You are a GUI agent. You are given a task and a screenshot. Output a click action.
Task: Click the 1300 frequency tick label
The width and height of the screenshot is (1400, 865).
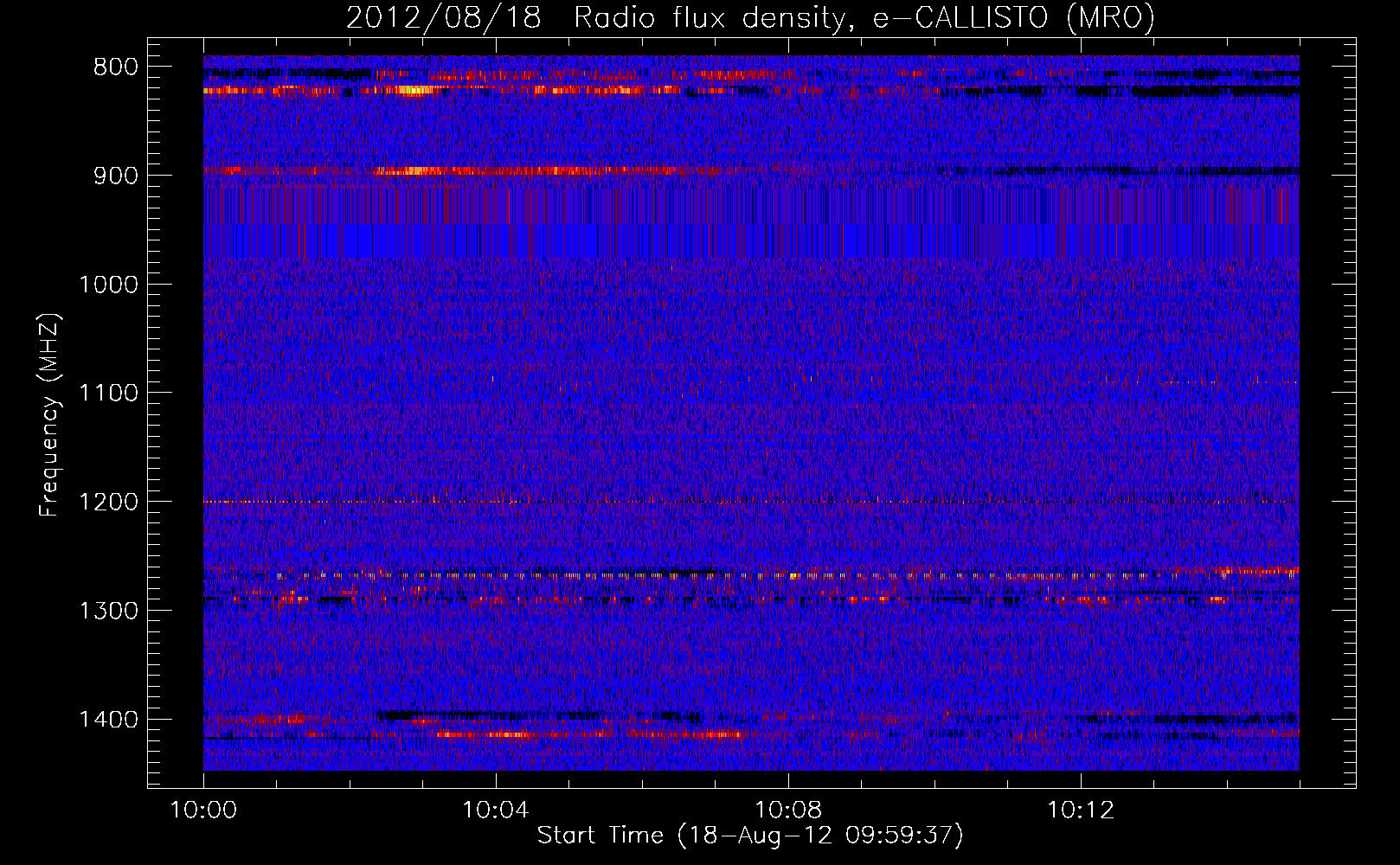pos(108,612)
